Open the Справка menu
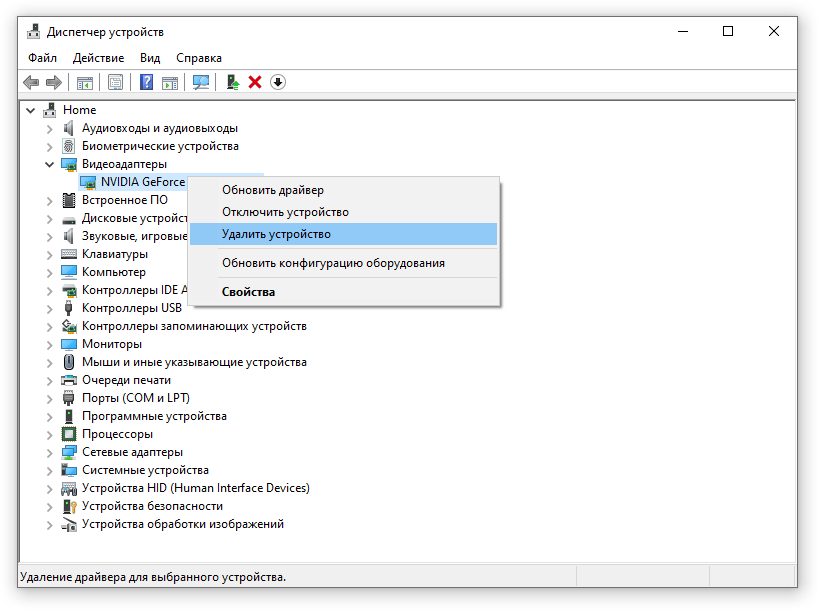This screenshot has width=819, height=610. tap(199, 58)
